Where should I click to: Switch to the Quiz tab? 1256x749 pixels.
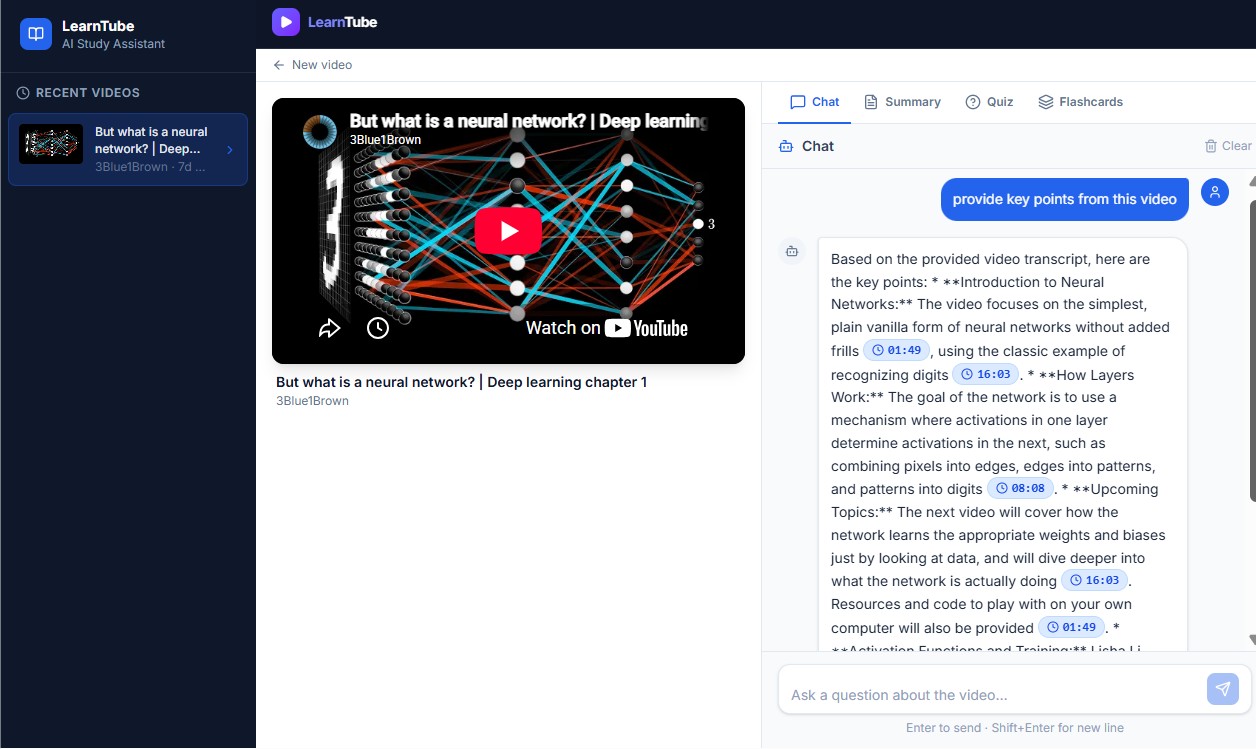pyautogui.click(x=989, y=102)
